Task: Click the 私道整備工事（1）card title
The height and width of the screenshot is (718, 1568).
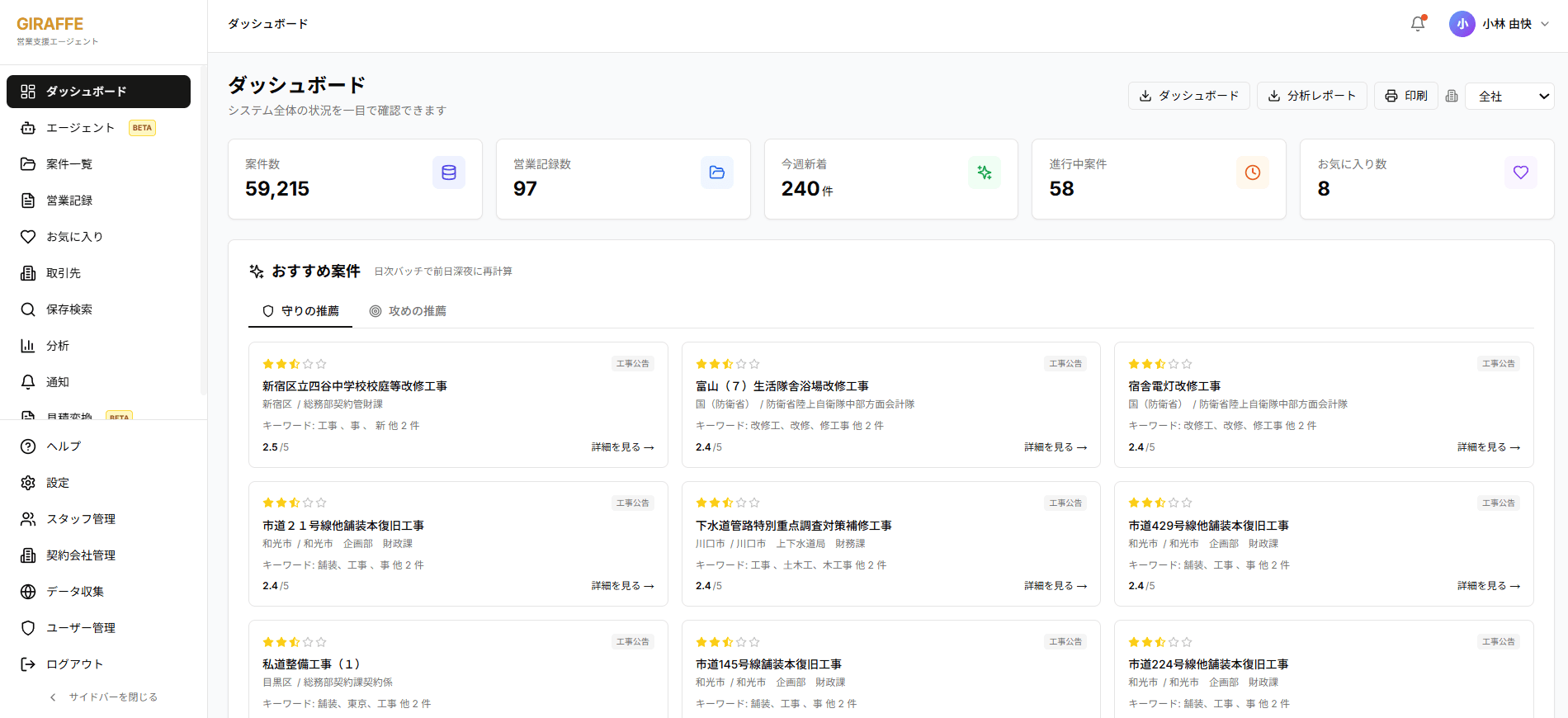Action: pos(314,664)
